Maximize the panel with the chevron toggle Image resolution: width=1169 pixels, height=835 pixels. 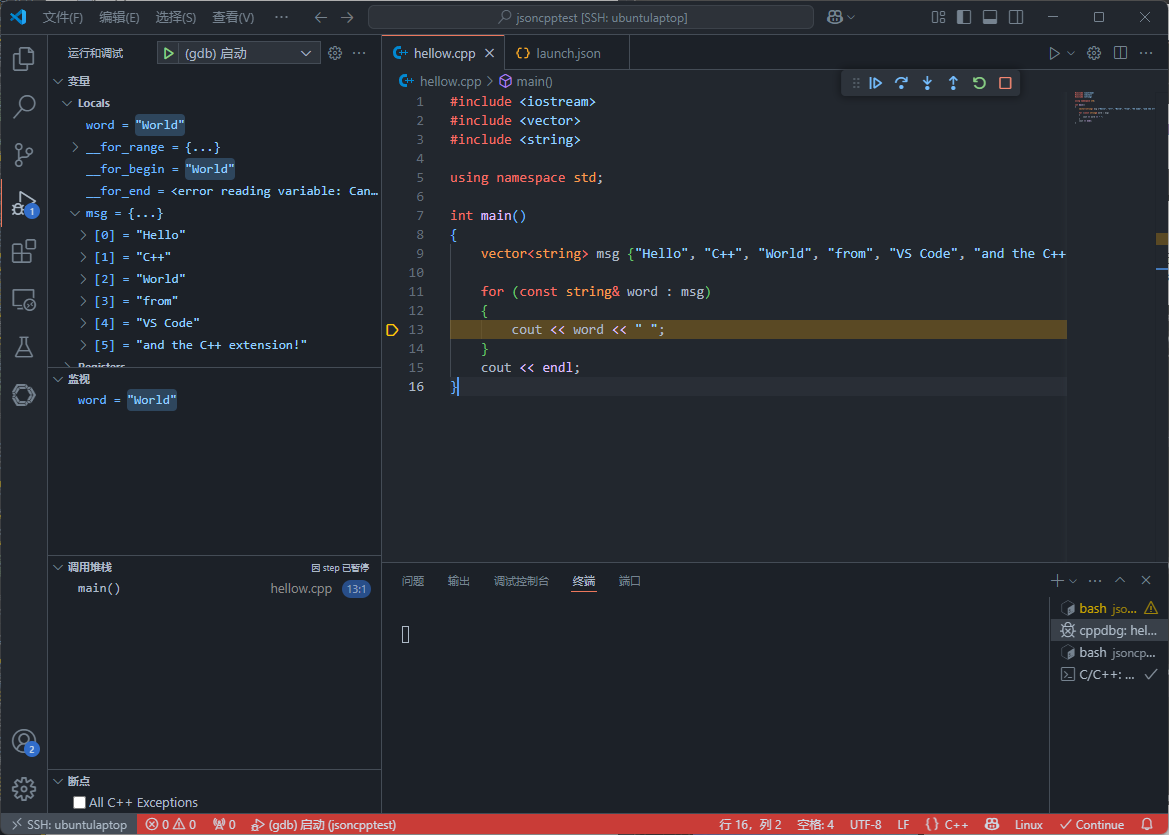coord(1121,579)
